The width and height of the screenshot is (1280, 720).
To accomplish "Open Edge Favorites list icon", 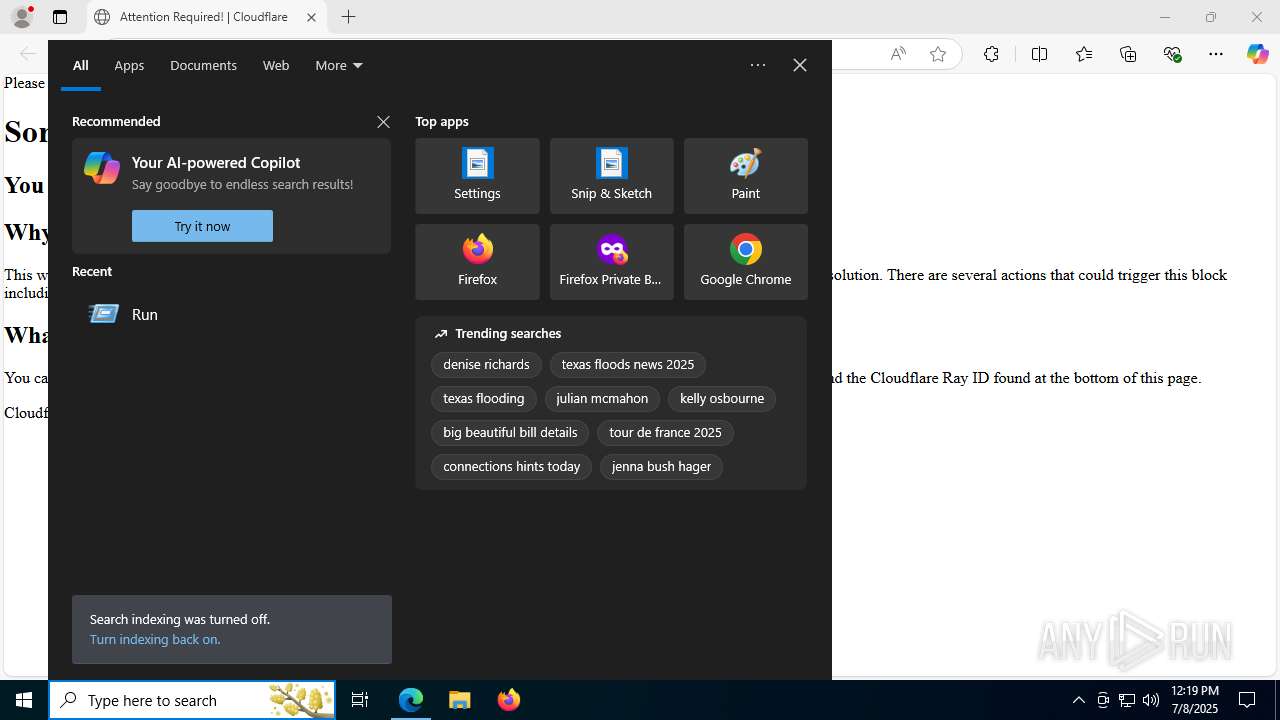I will pos(1083,54).
